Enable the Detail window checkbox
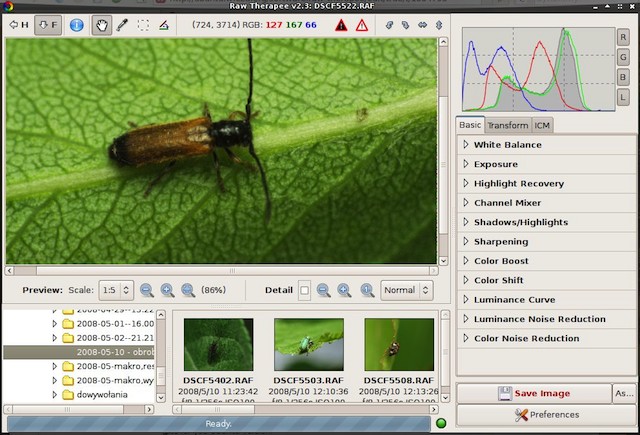This screenshot has width=640, height=435. click(304, 290)
